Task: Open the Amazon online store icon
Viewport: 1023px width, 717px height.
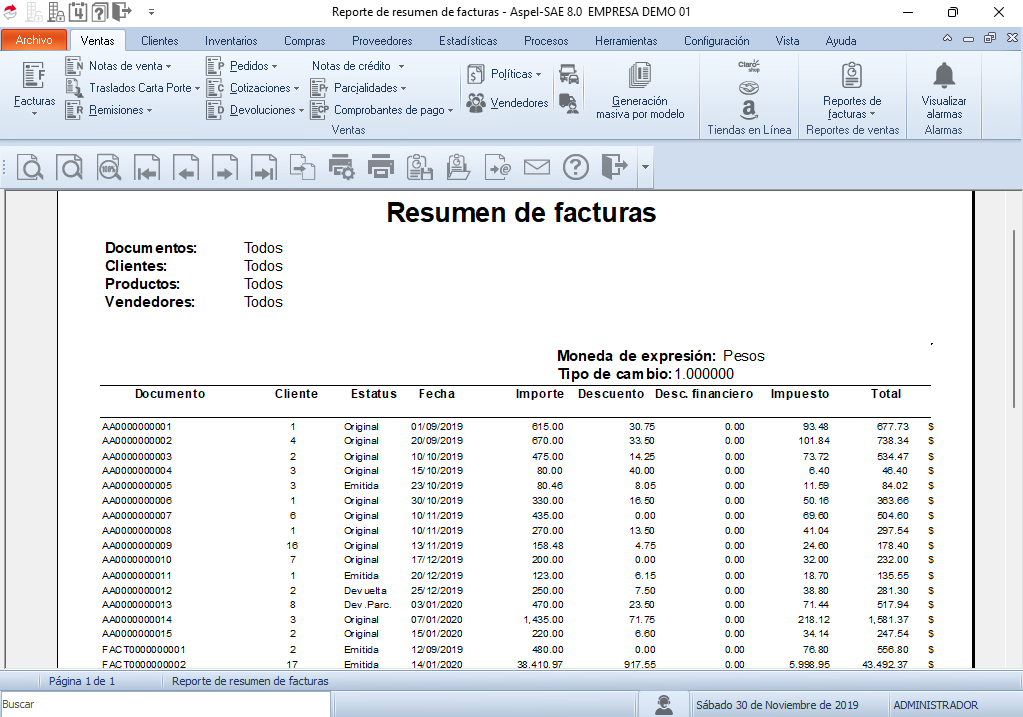Action: click(x=749, y=110)
